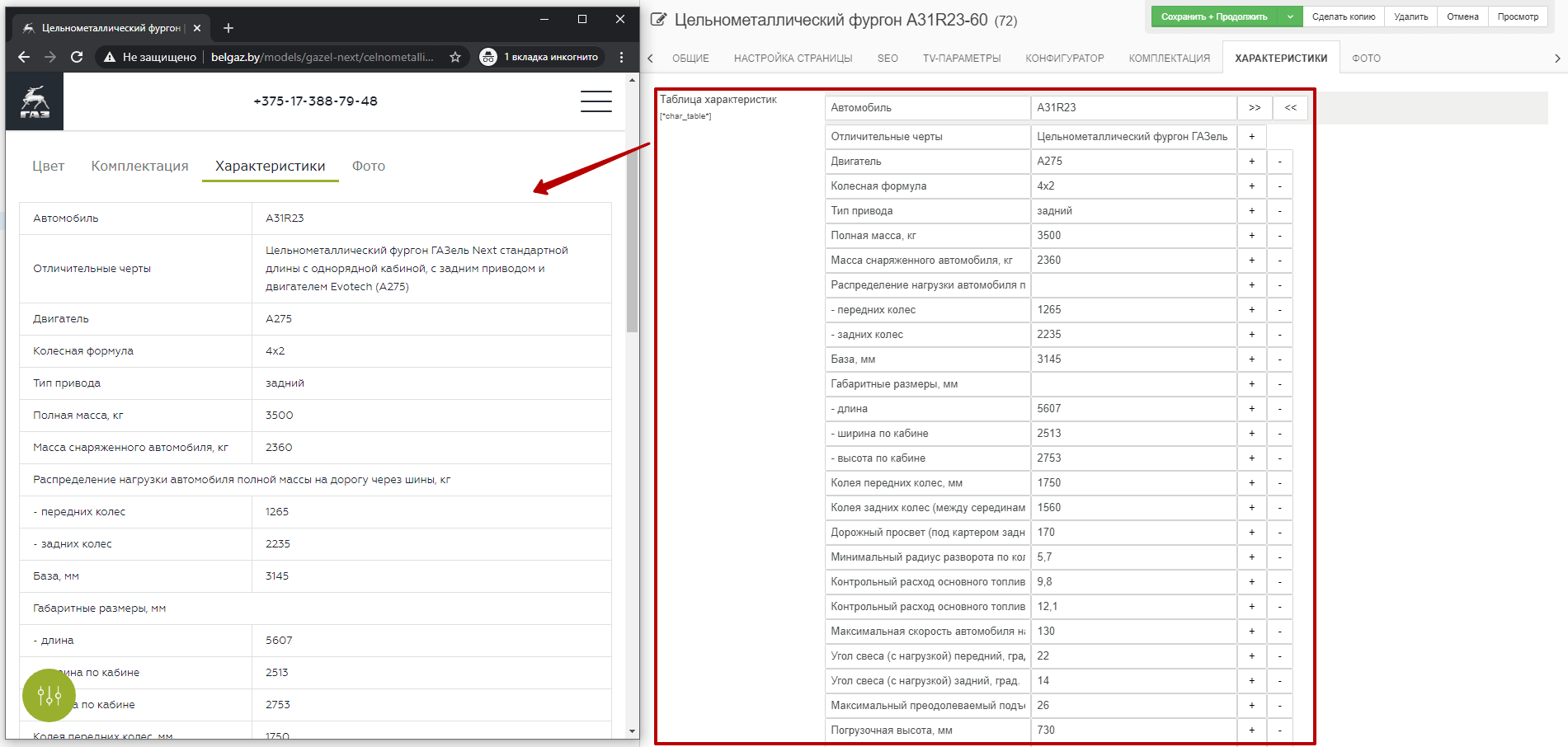
Task: Add a row after Отличительные черты
Action: coord(1251,137)
